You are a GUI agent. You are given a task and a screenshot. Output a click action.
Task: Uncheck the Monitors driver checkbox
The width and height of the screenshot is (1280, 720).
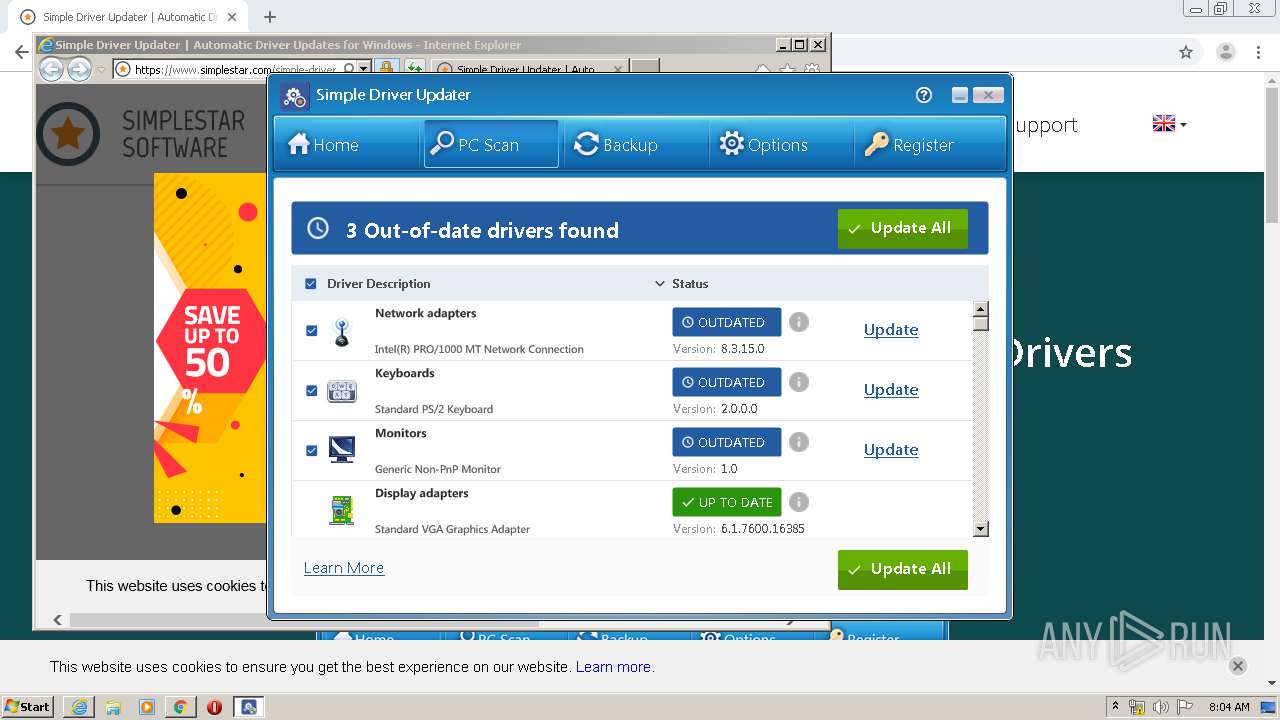point(311,450)
